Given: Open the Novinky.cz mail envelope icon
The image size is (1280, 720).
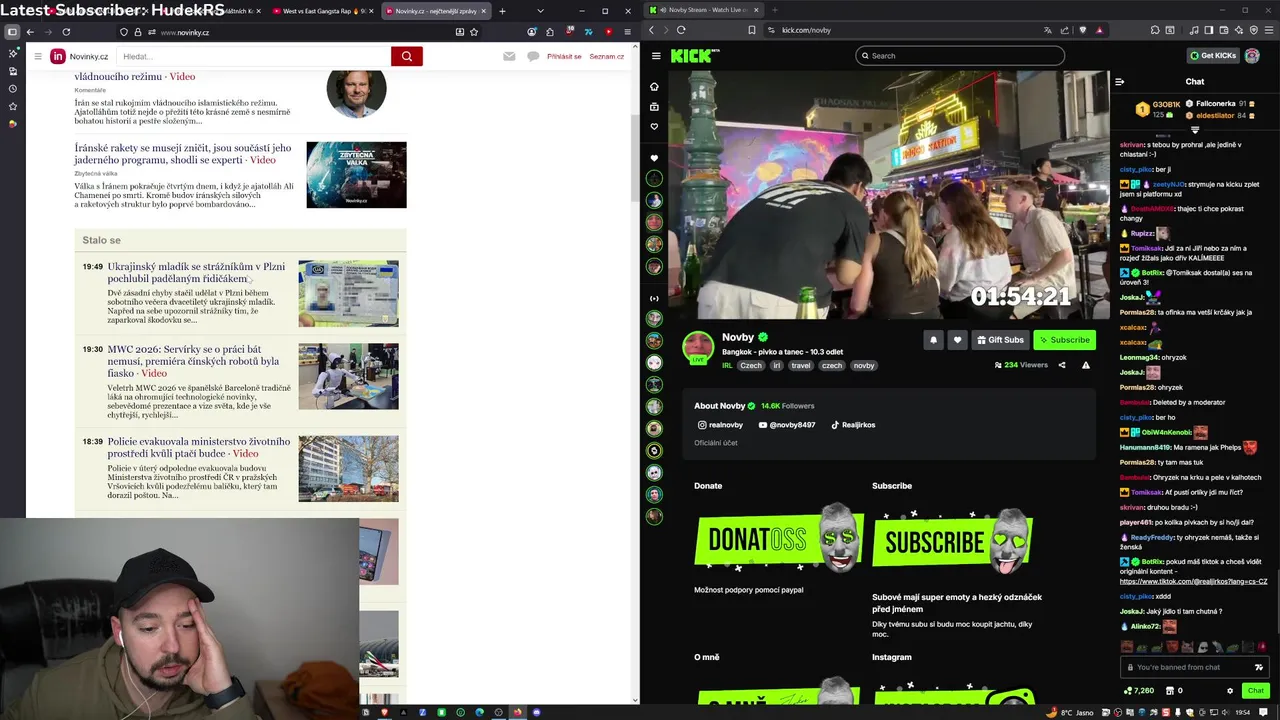Looking at the screenshot, I should click(509, 56).
